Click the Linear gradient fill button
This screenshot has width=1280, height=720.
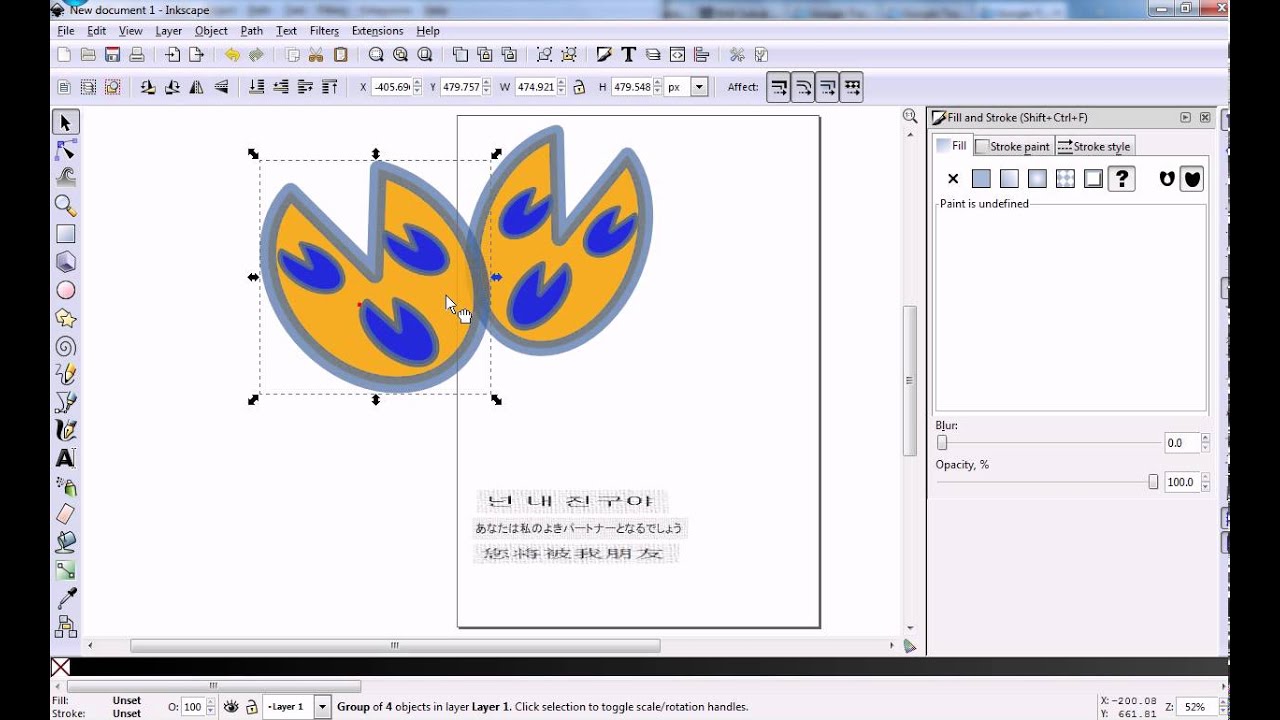tap(1009, 179)
